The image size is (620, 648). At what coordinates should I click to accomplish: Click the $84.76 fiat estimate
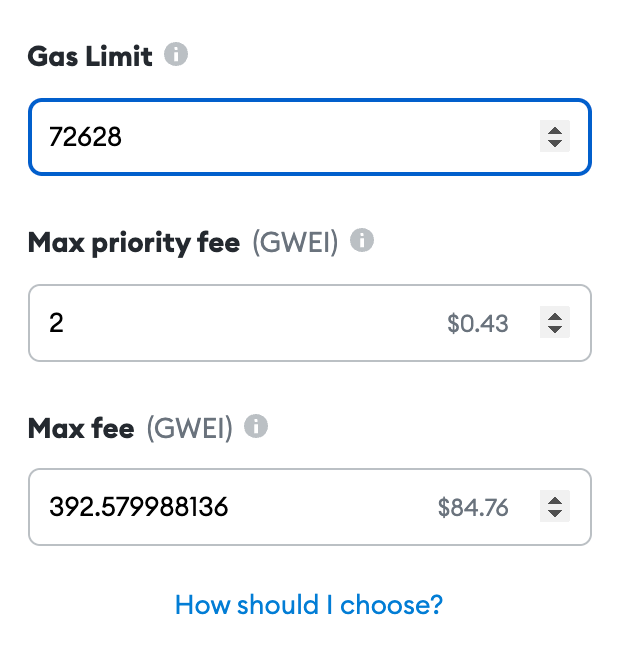pos(473,507)
